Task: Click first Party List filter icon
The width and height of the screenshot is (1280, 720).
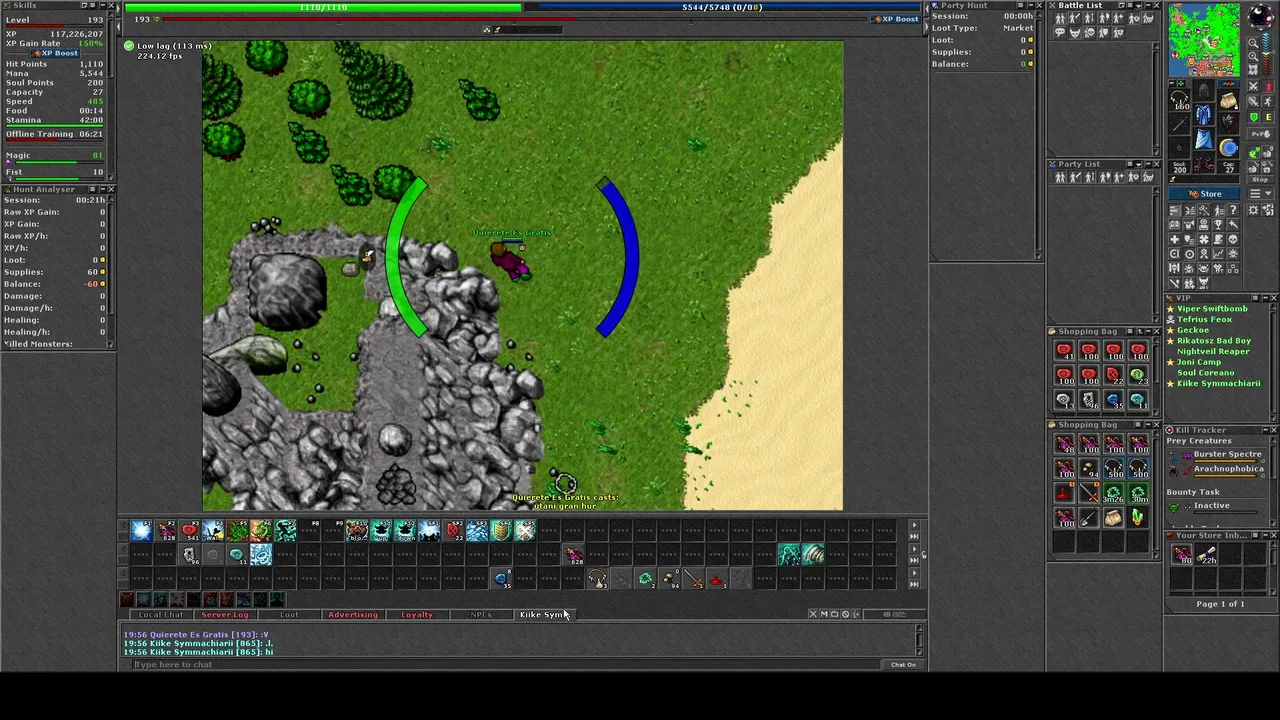Action: click(x=1060, y=177)
